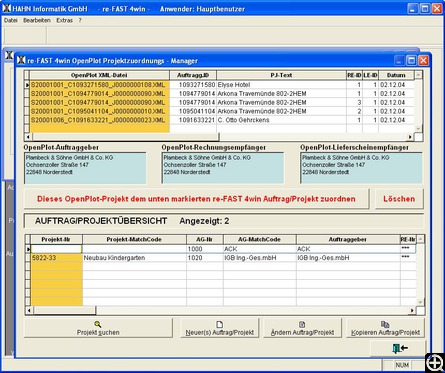Minimize the Projektzuordnungs Manager dialog
The height and width of the screenshot is (373, 445).
[x=400, y=60]
